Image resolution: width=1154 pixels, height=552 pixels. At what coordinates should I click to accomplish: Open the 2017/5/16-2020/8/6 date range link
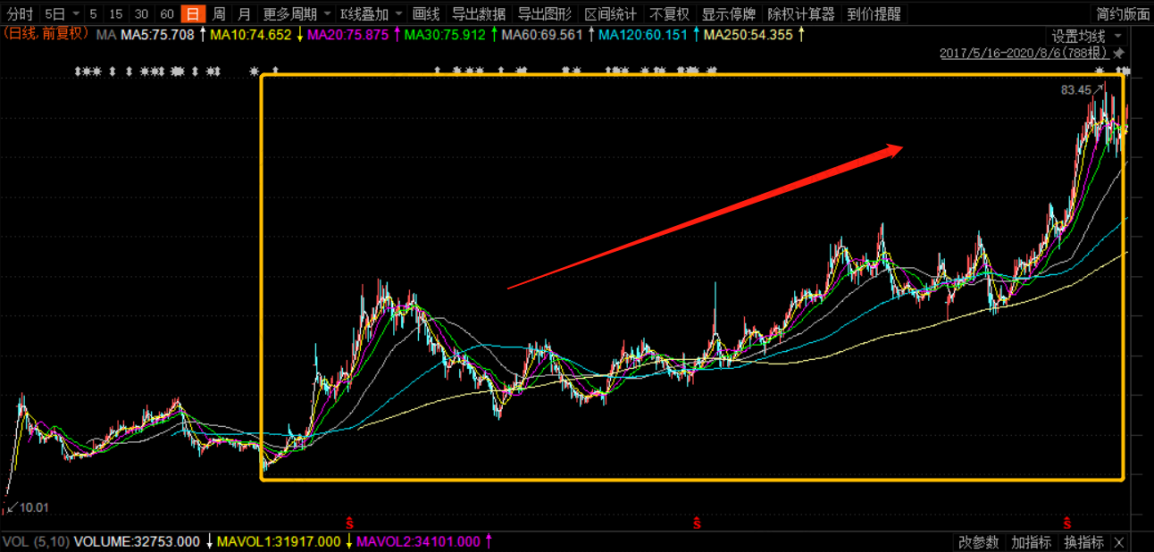point(1026,54)
